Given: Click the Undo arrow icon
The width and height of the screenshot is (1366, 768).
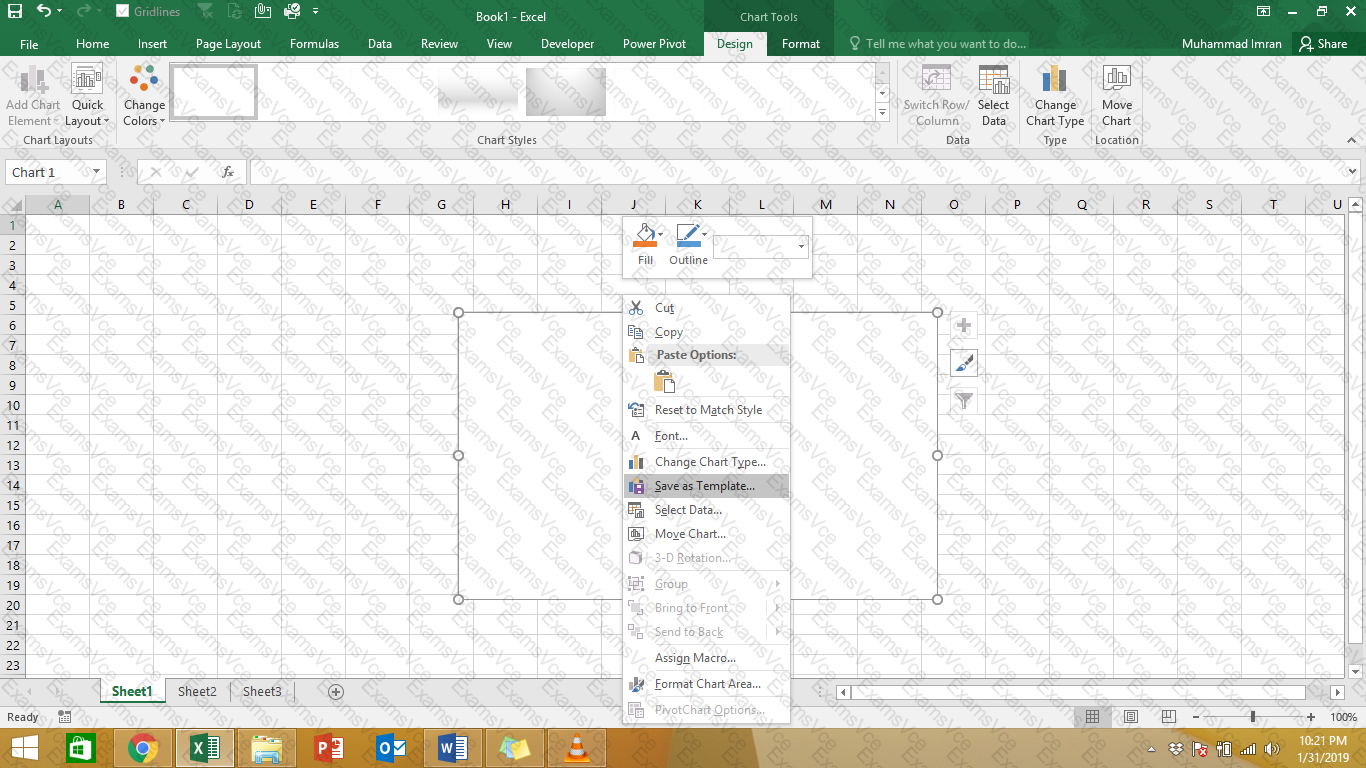Looking at the screenshot, I should pyautogui.click(x=43, y=11).
